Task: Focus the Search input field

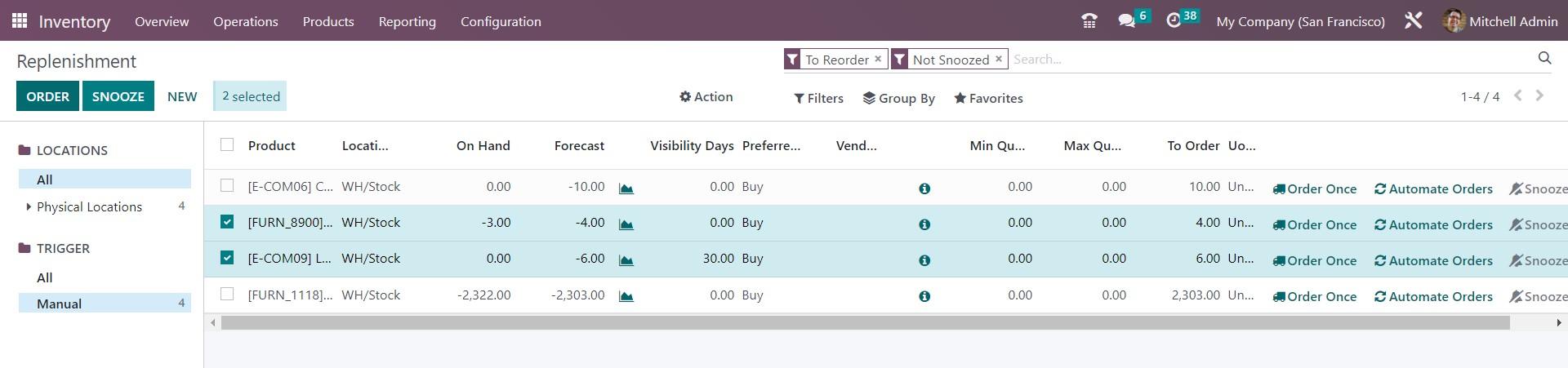Action: (1270, 59)
